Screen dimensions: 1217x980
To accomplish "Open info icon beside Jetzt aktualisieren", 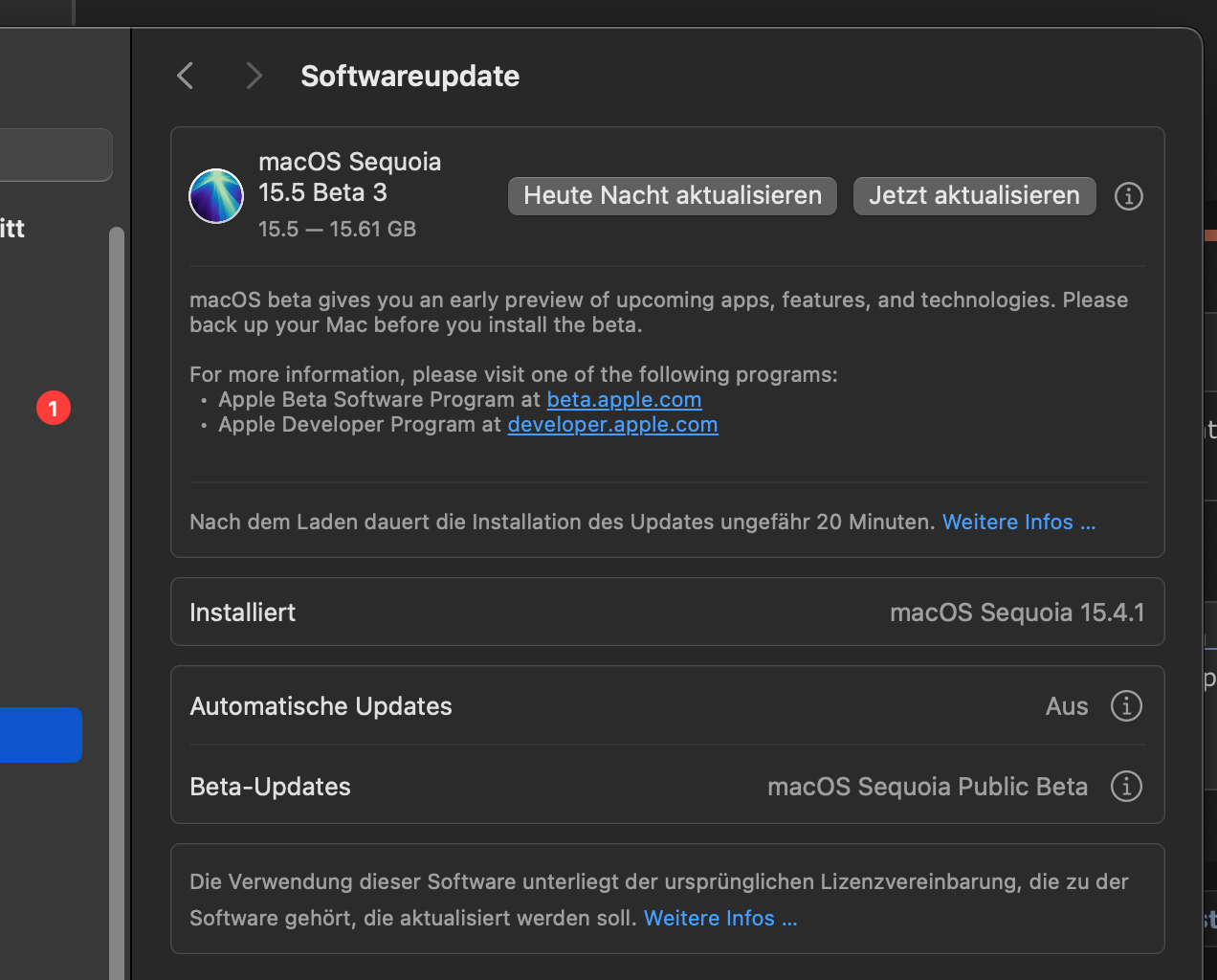I will point(1129,196).
